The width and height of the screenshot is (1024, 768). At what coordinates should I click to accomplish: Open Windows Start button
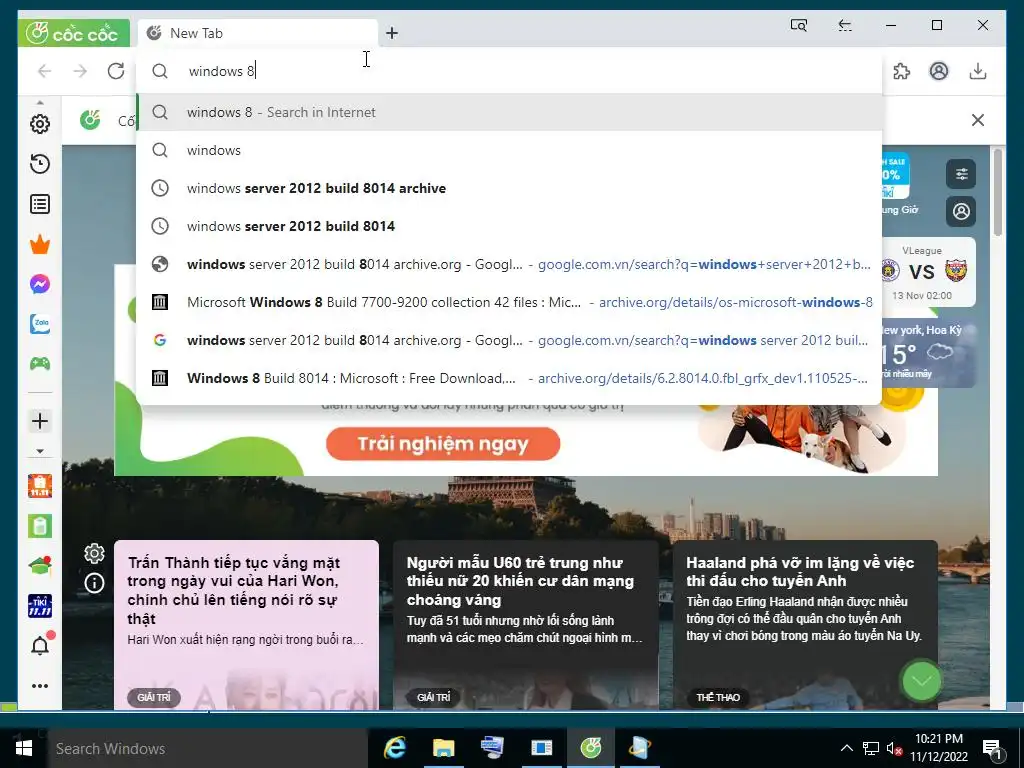click(24, 748)
